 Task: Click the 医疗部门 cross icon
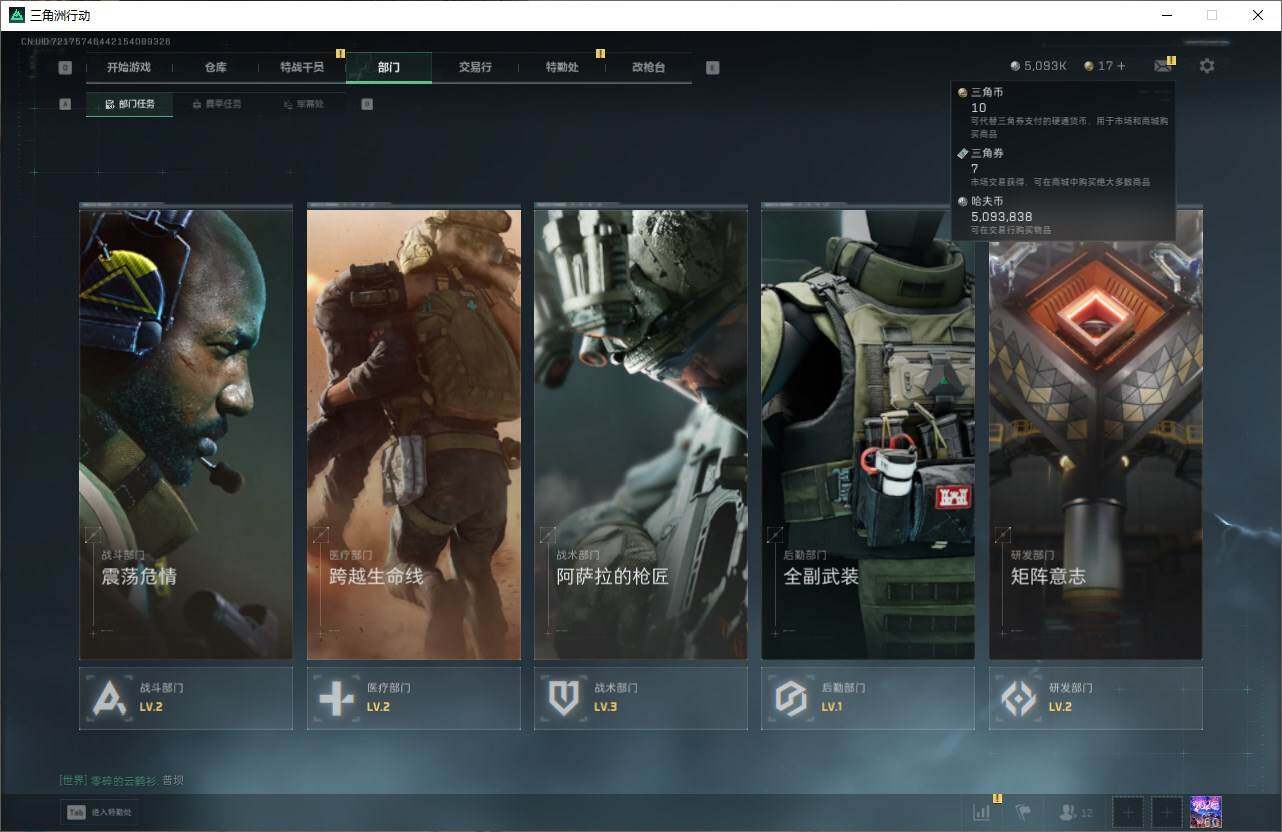(x=336, y=698)
